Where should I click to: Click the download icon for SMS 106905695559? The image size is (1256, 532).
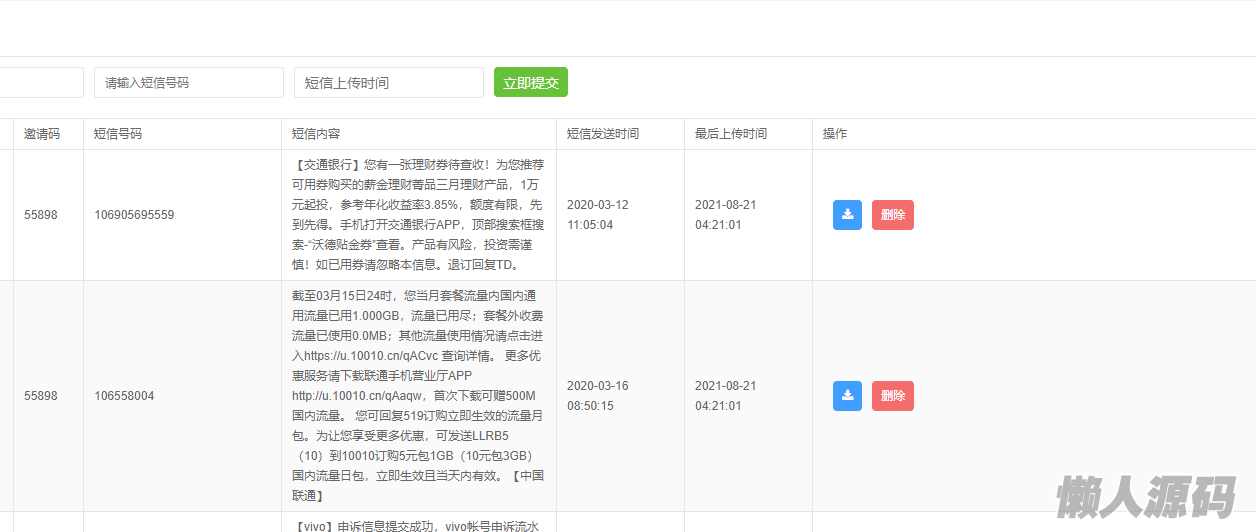[847, 215]
